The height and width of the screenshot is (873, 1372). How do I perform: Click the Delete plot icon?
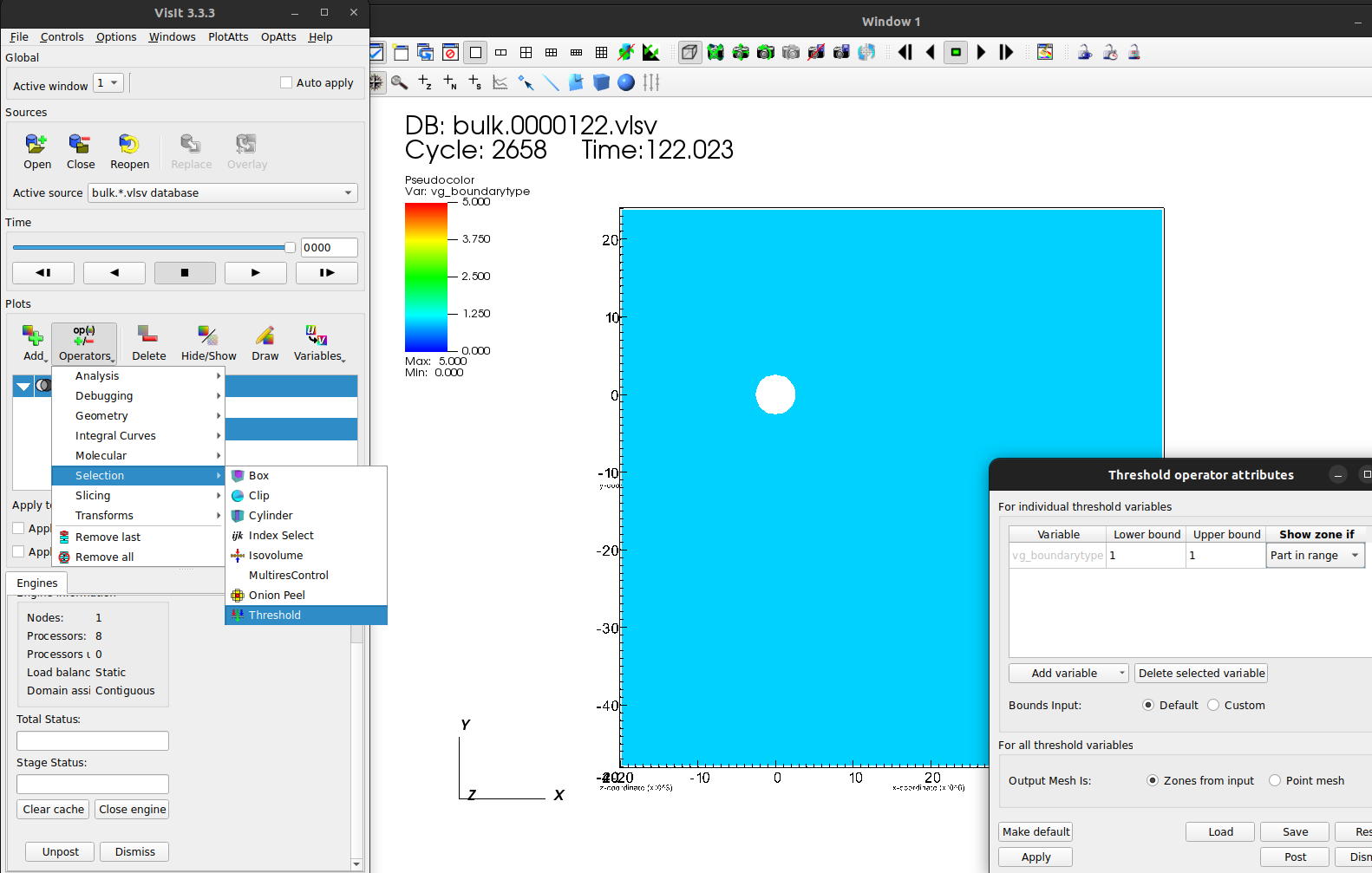(x=148, y=336)
